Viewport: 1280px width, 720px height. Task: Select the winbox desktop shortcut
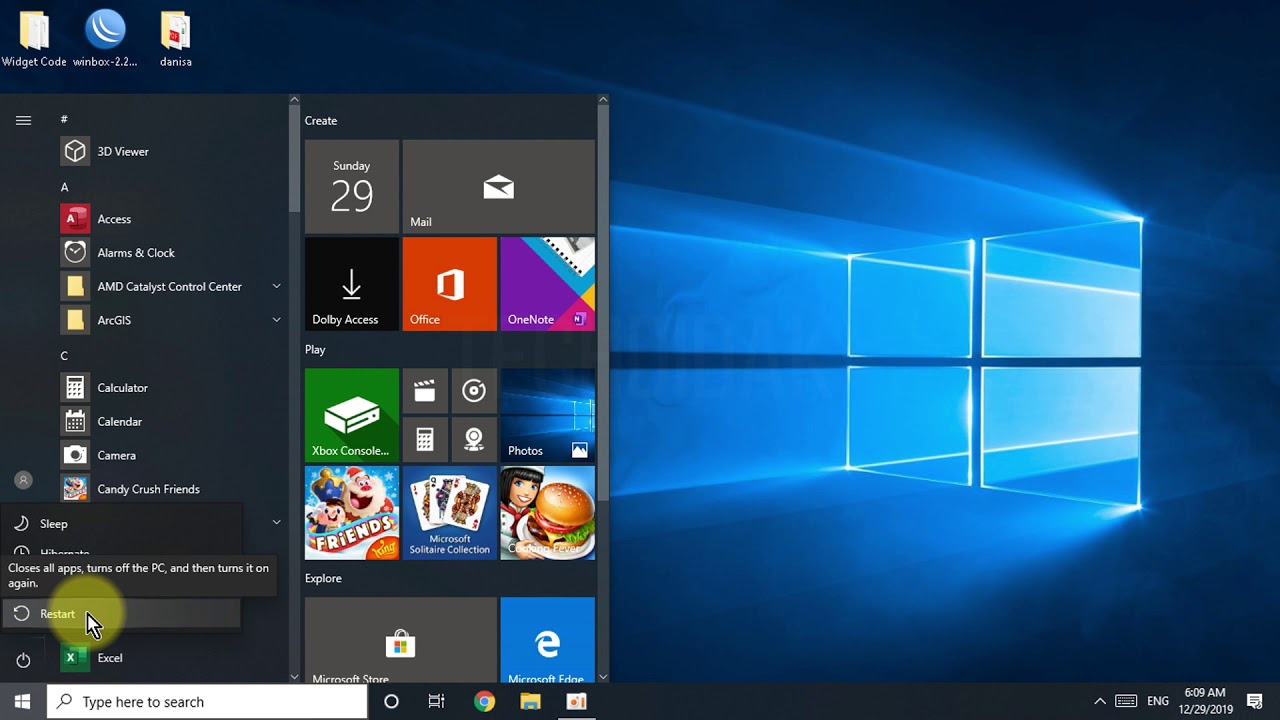(105, 40)
